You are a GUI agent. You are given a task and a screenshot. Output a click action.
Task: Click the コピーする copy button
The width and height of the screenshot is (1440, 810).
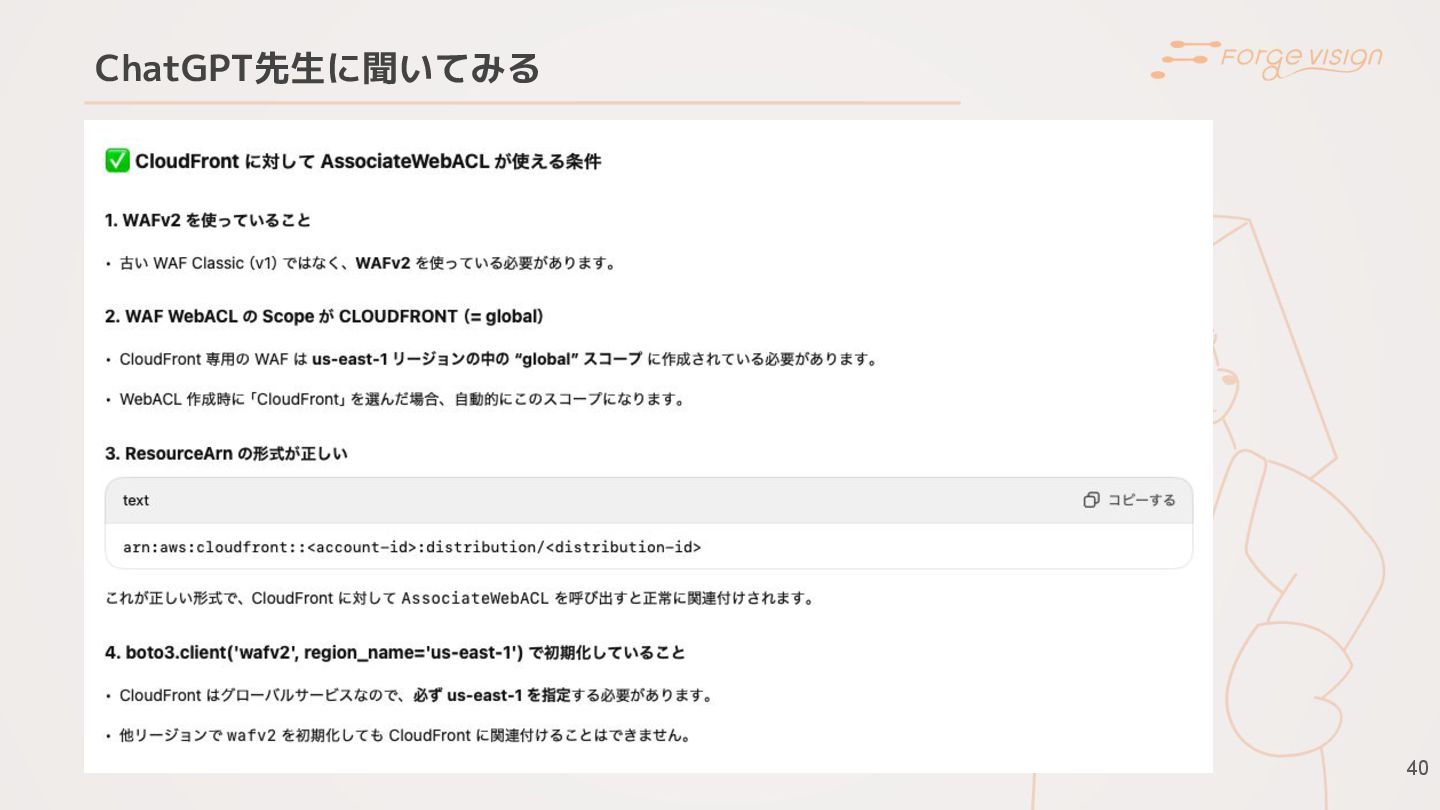(x=1129, y=500)
